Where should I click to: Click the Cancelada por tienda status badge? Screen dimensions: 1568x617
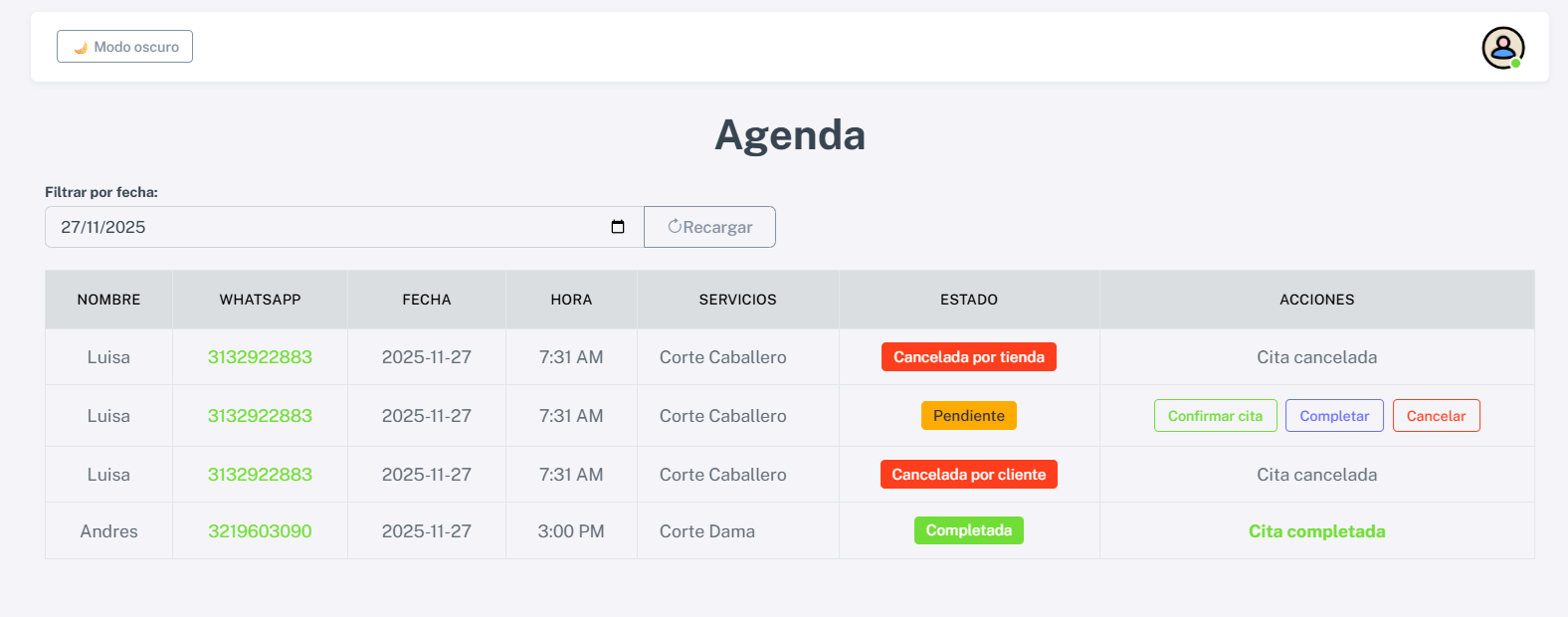tap(968, 357)
